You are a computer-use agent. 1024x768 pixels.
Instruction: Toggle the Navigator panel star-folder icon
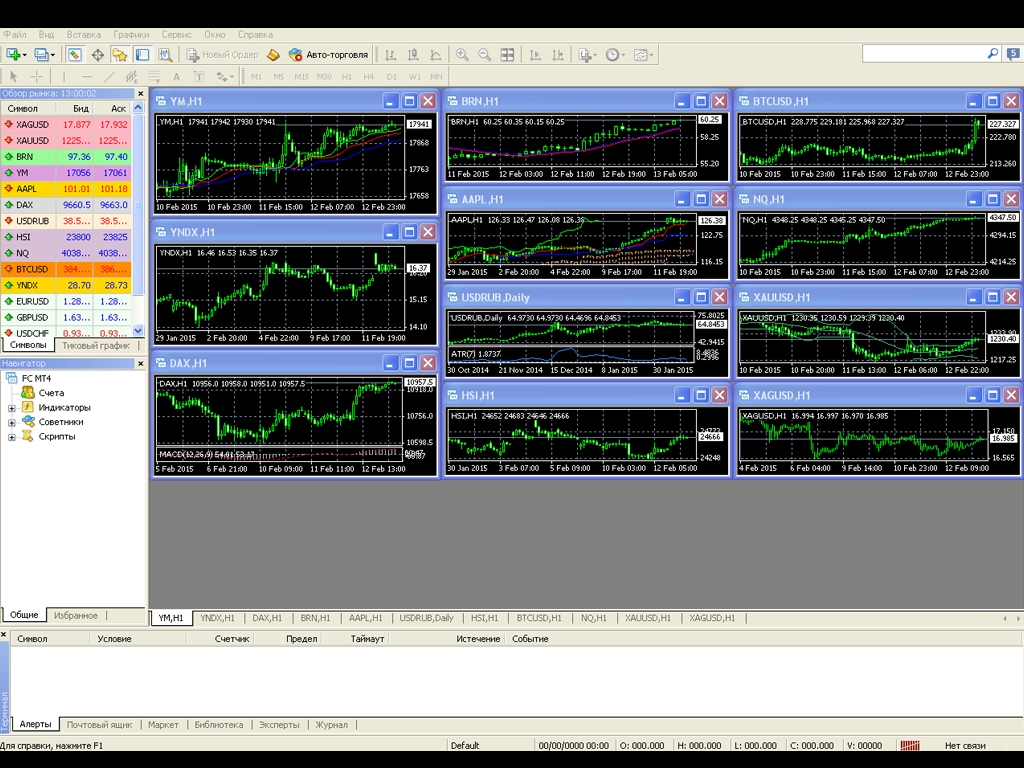pyautogui.click(x=120, y=55)
